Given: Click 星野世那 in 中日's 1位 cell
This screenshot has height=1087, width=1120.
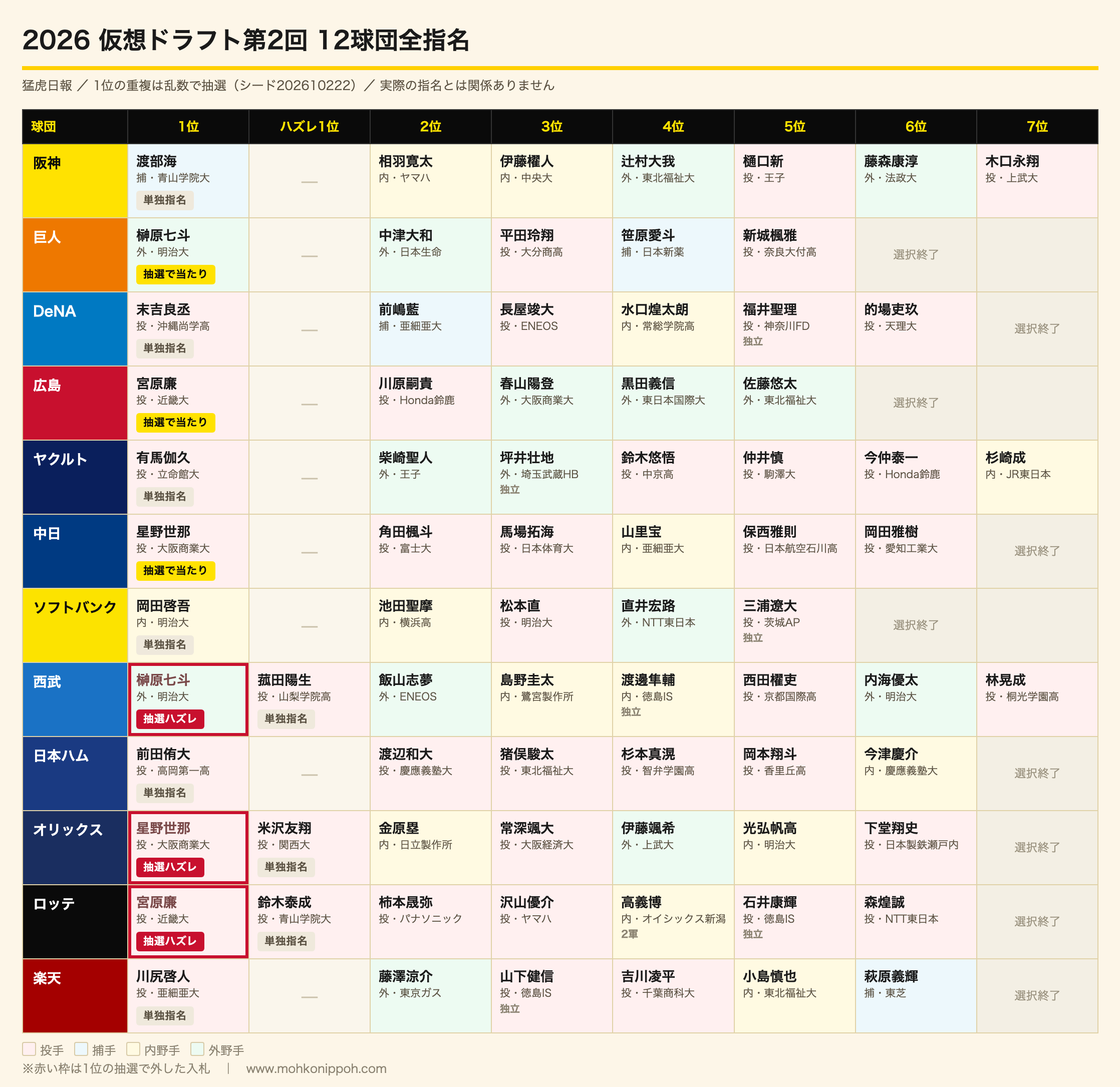Looking at the screenshot, I should click(163, 532).
